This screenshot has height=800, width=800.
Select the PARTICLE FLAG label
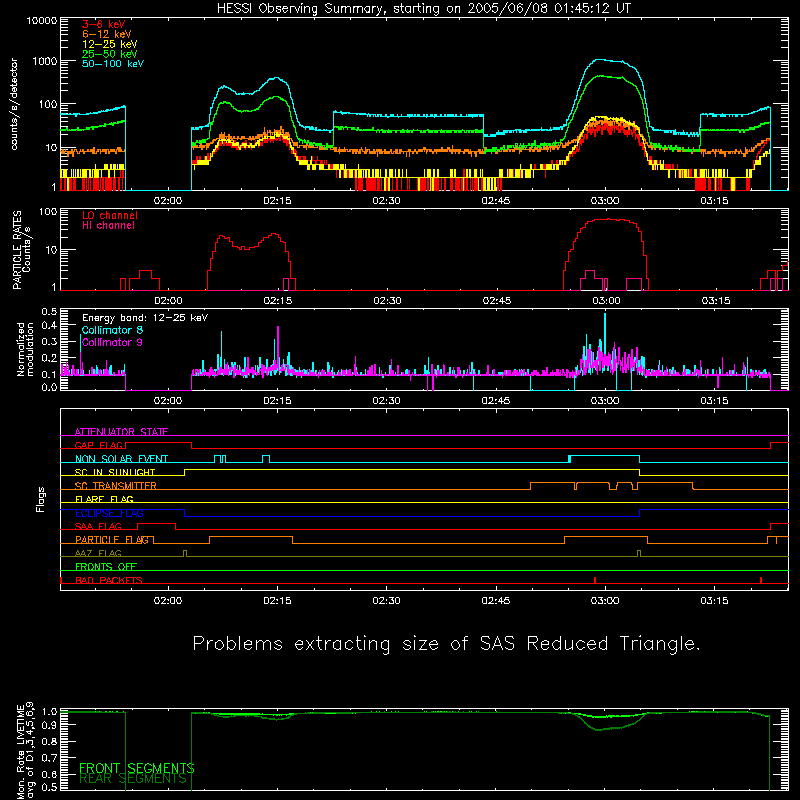pos(112,539)
